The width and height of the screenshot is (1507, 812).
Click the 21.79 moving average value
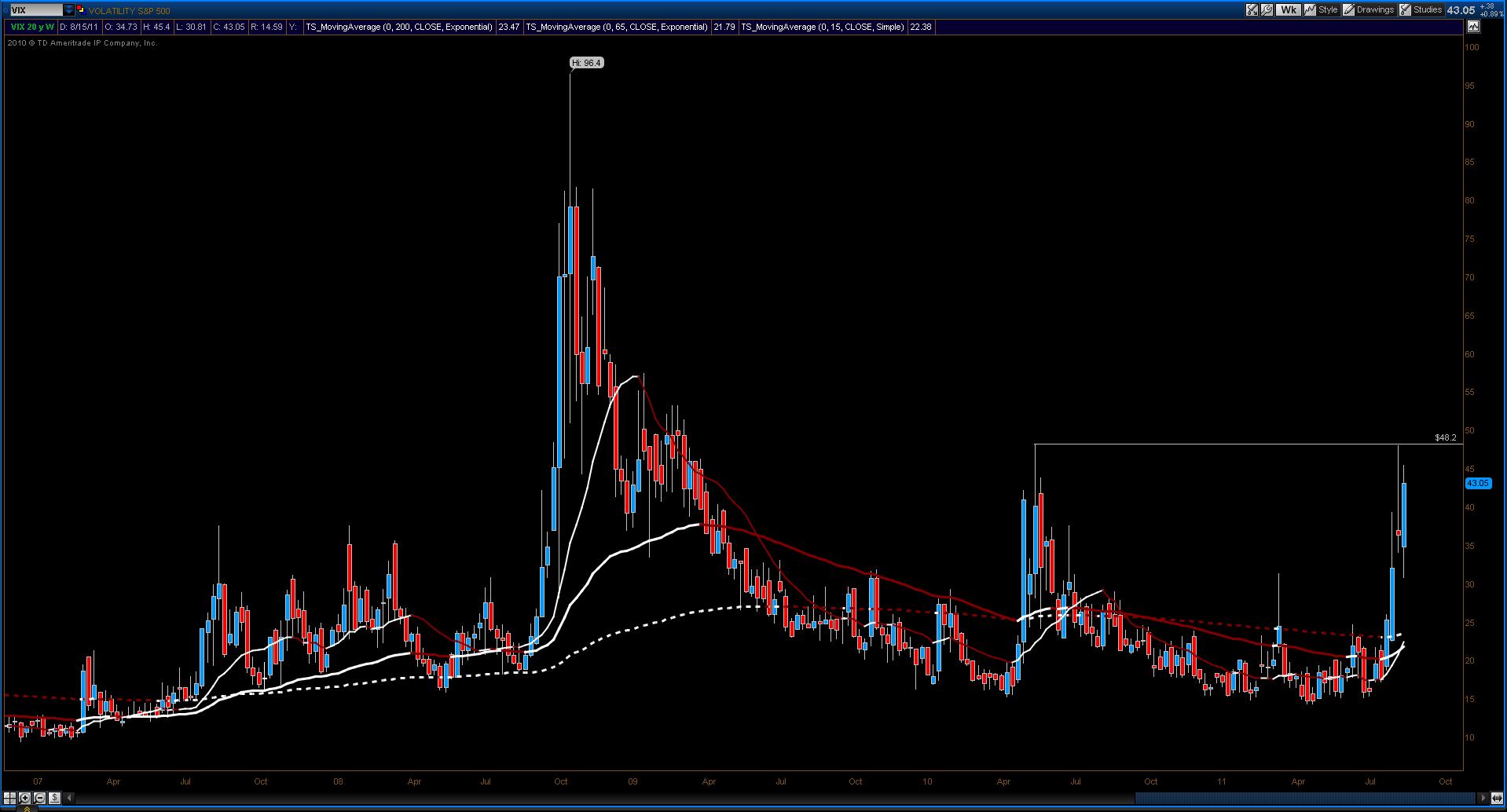pyautogui.click(x=724, y=27)
